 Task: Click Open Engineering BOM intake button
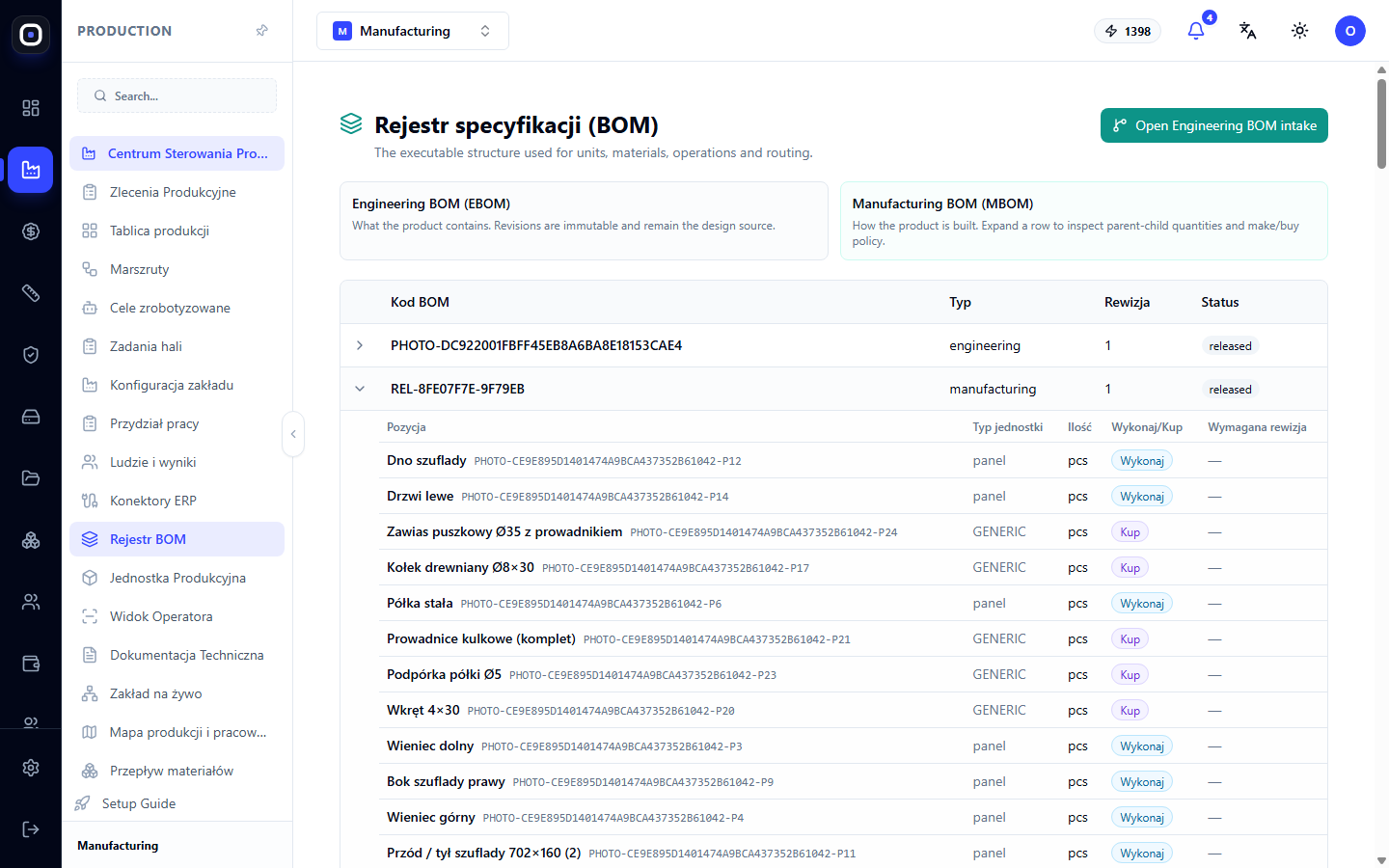click(x=1214, y=125)
